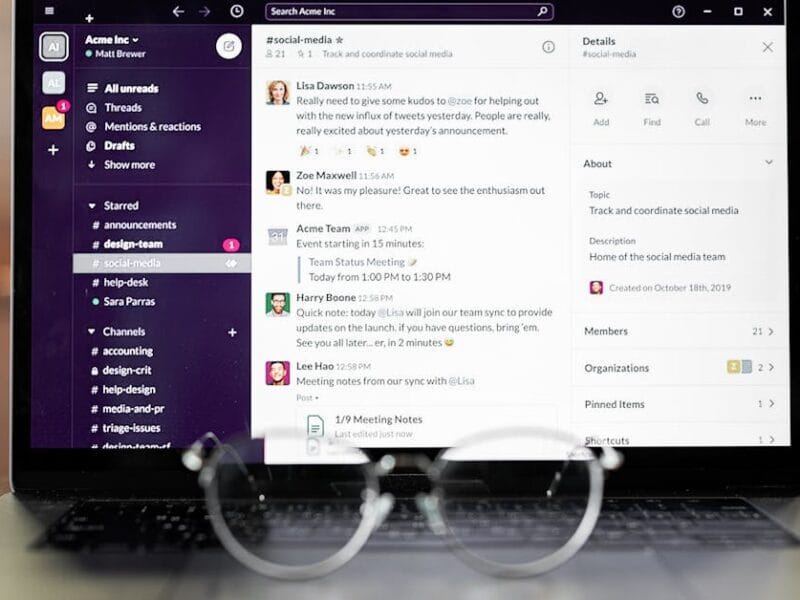Image resolution: width=800 pixels, height=600 pixels.
Task: Click the @zoe mention
Action: point(460,101)
